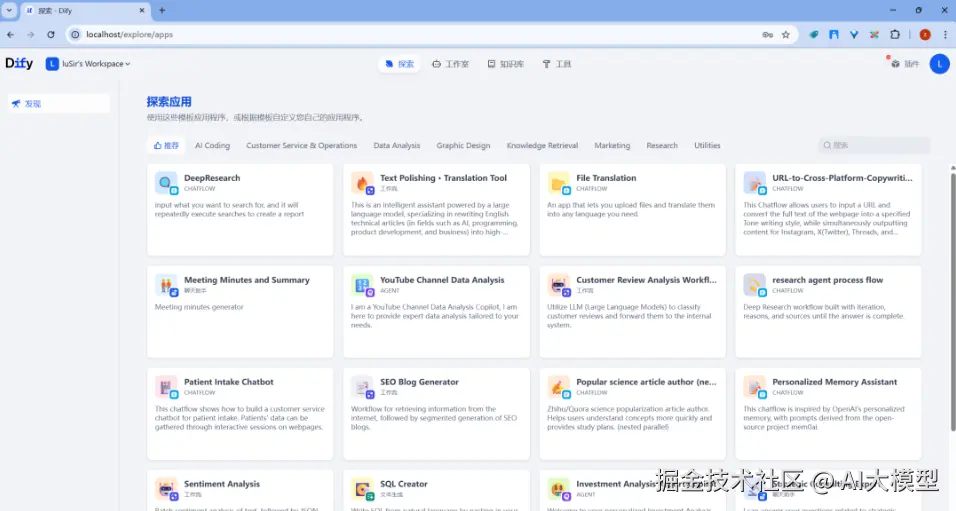Open Meeting Minutes and Summary title
956x511 pixels.
[x=246, y=280]
